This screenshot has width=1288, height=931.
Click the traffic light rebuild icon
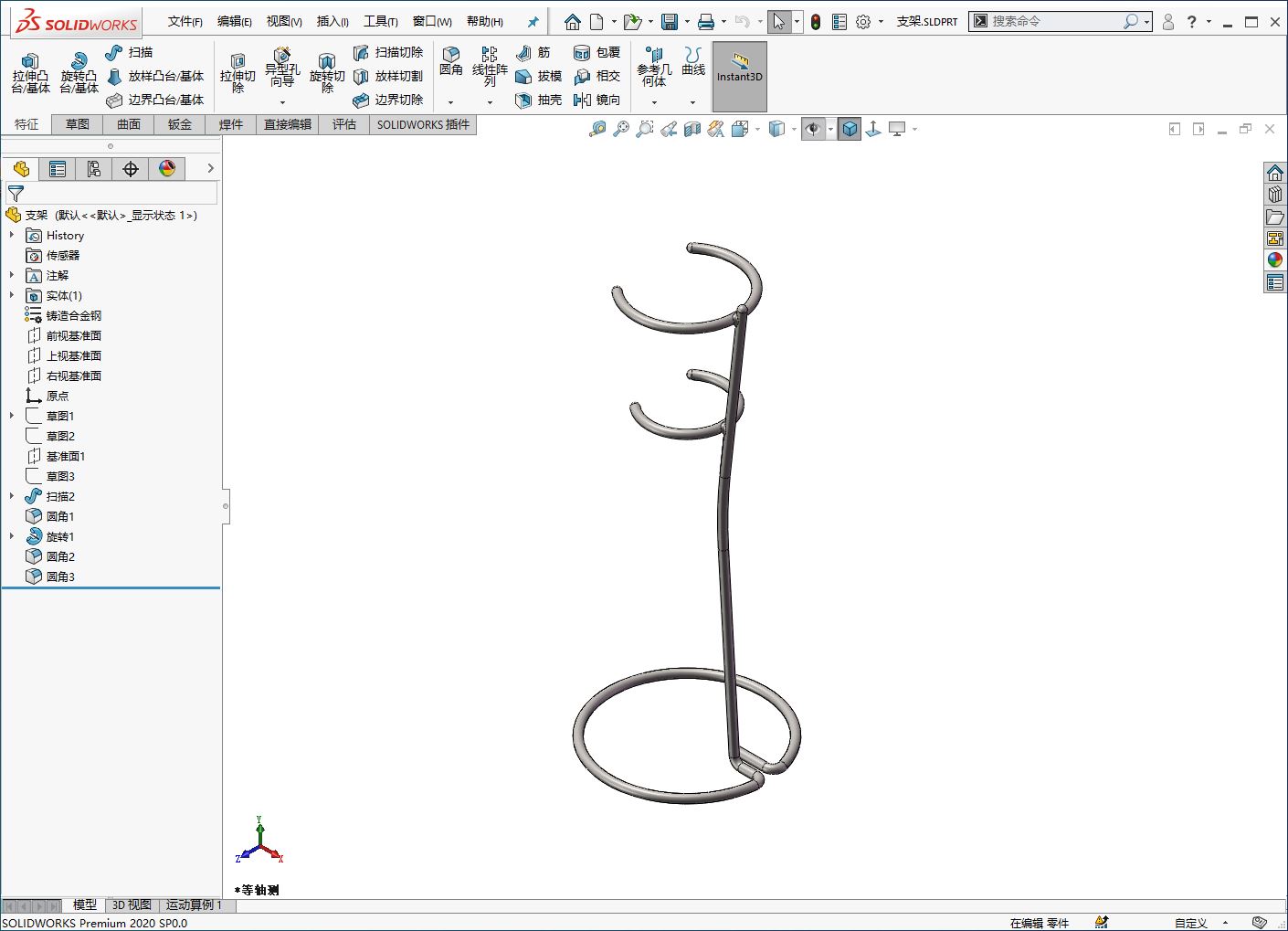coord(816,22)
